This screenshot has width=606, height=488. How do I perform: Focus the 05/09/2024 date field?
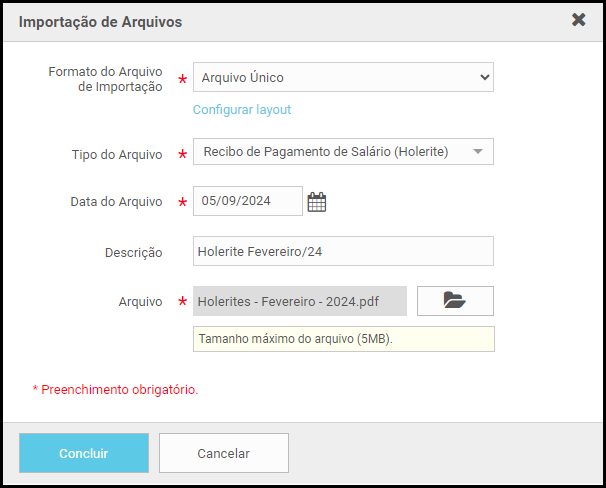tap(248, 201)
